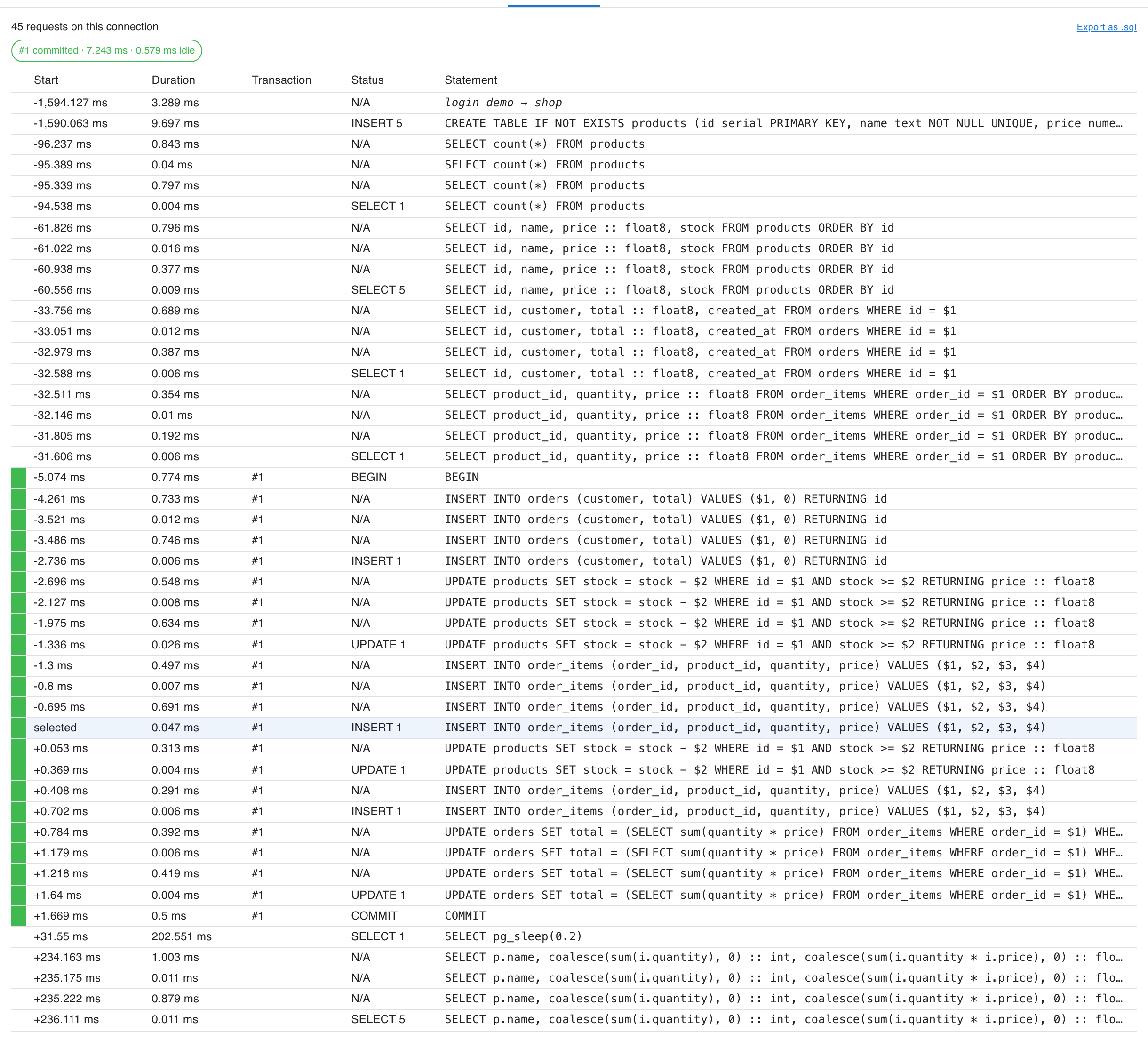Select the p.name query row at +234.163 ms
The image size is (1148, 1040).
[574, 958]
